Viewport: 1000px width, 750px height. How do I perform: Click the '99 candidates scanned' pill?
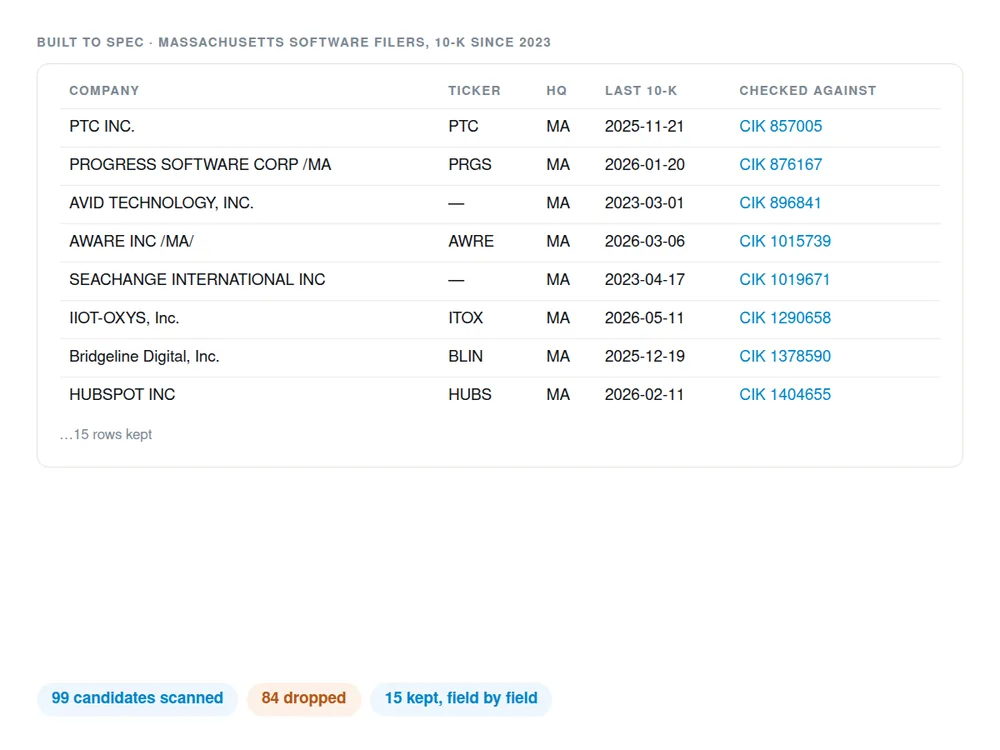coord(137,698)
